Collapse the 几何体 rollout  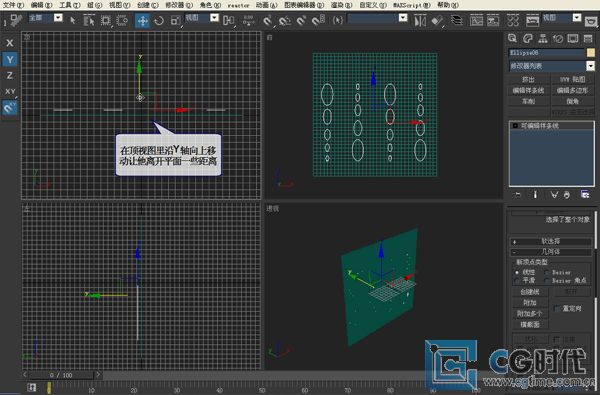click(551, 252)
